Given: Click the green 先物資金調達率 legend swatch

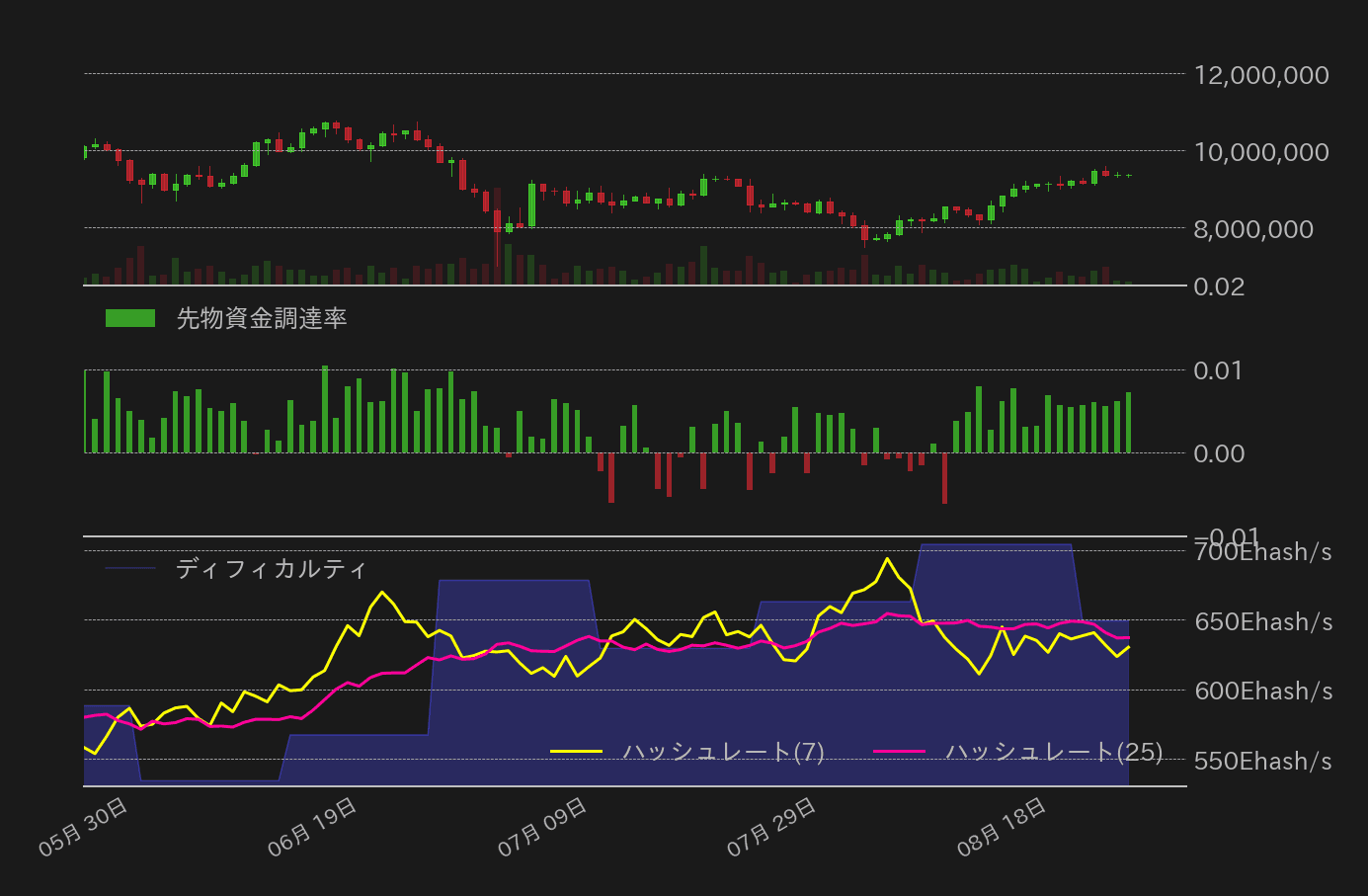Looking at the screenshot, I should point(130,318).
